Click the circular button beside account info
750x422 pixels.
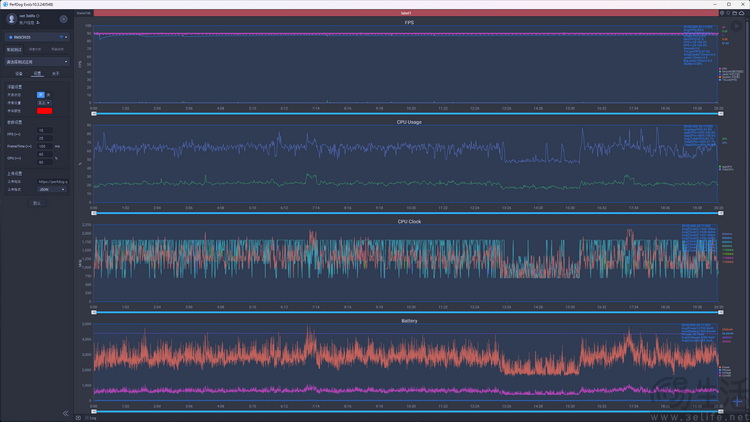[x=64, y=19]
